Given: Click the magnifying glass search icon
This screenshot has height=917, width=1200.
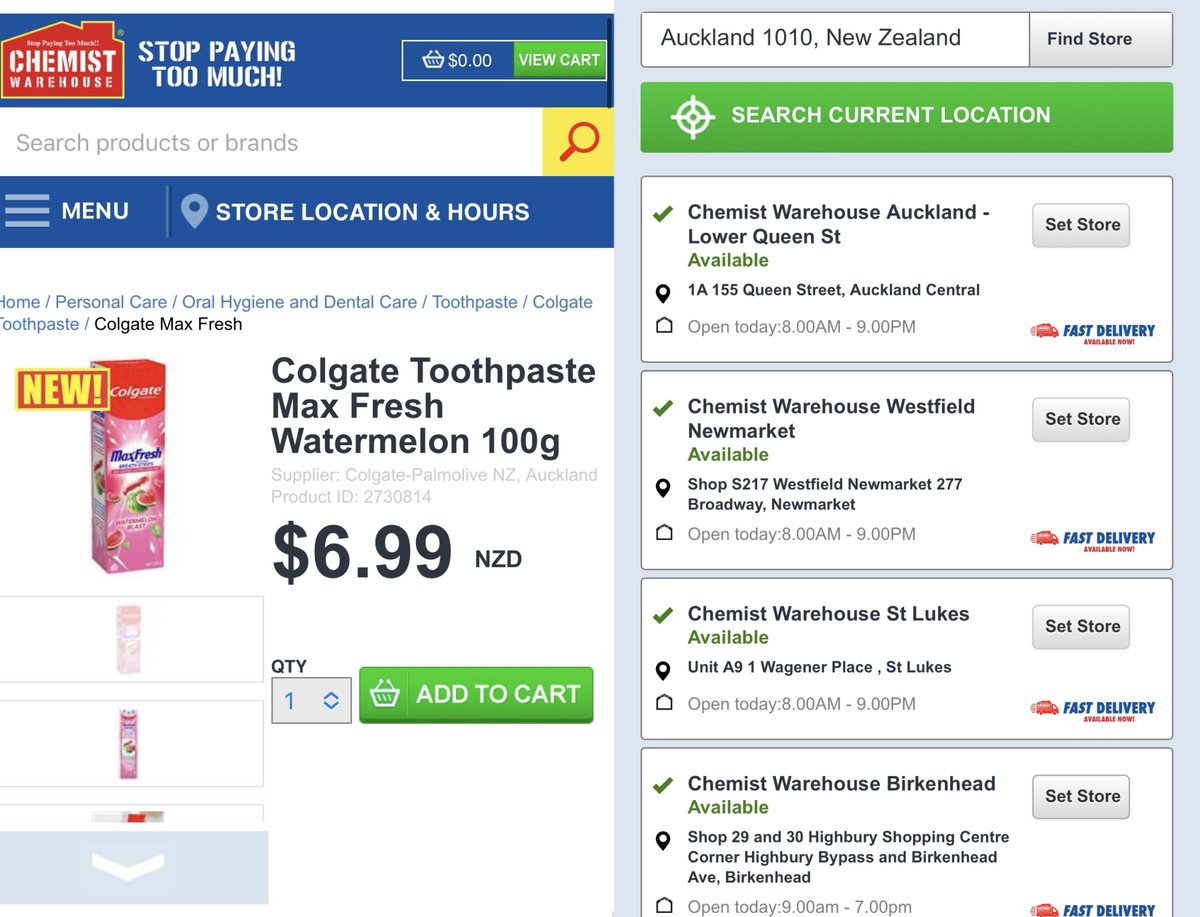Looking at the screenshot, I should (x=578, y=142).
